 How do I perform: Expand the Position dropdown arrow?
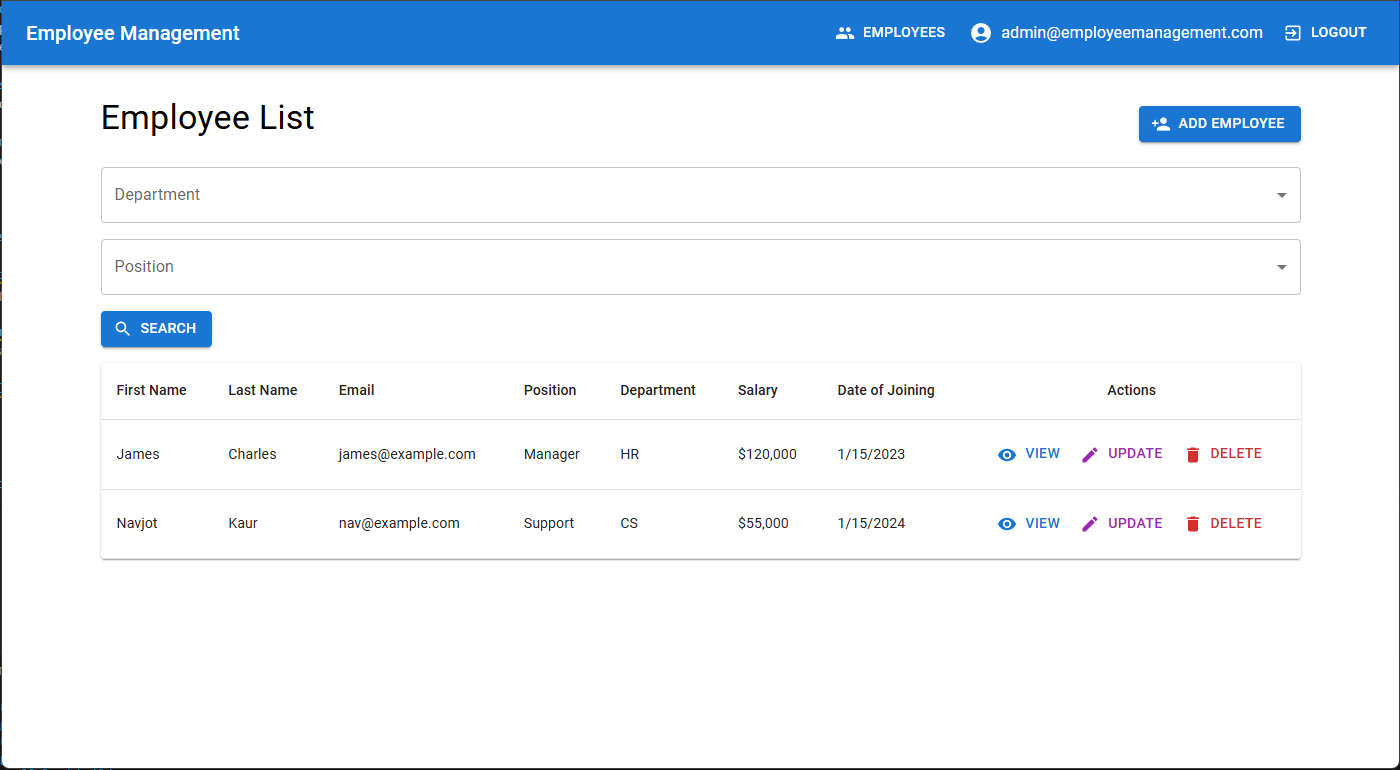[x=1281, y=267]
